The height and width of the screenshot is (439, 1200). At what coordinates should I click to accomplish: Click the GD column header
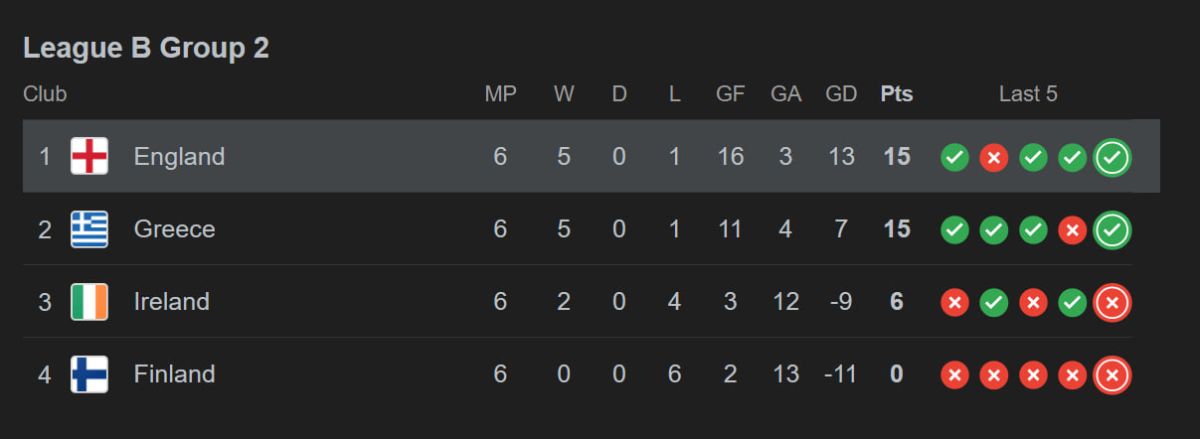coord(841,95)
